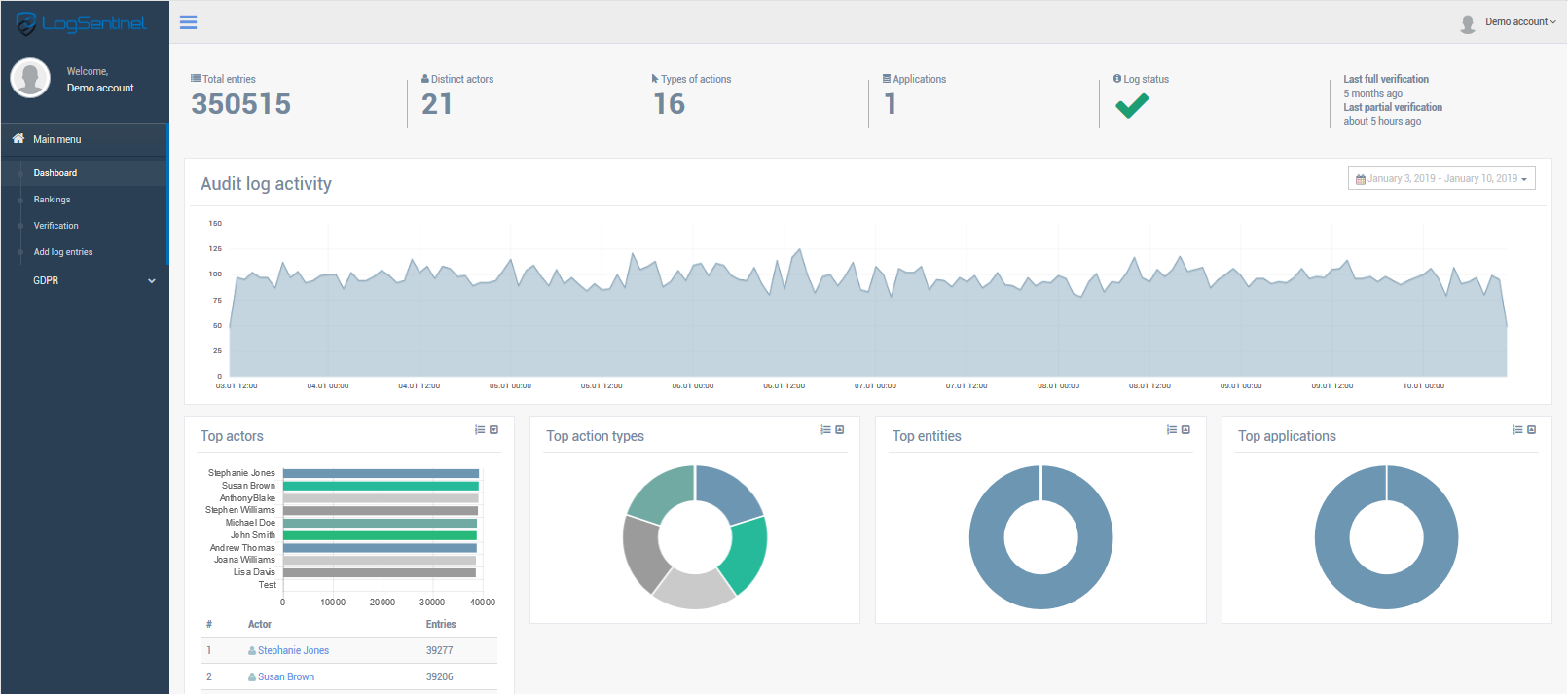Expand the GDPR sidebar section

pyautogui.click(x=92, y=280)
